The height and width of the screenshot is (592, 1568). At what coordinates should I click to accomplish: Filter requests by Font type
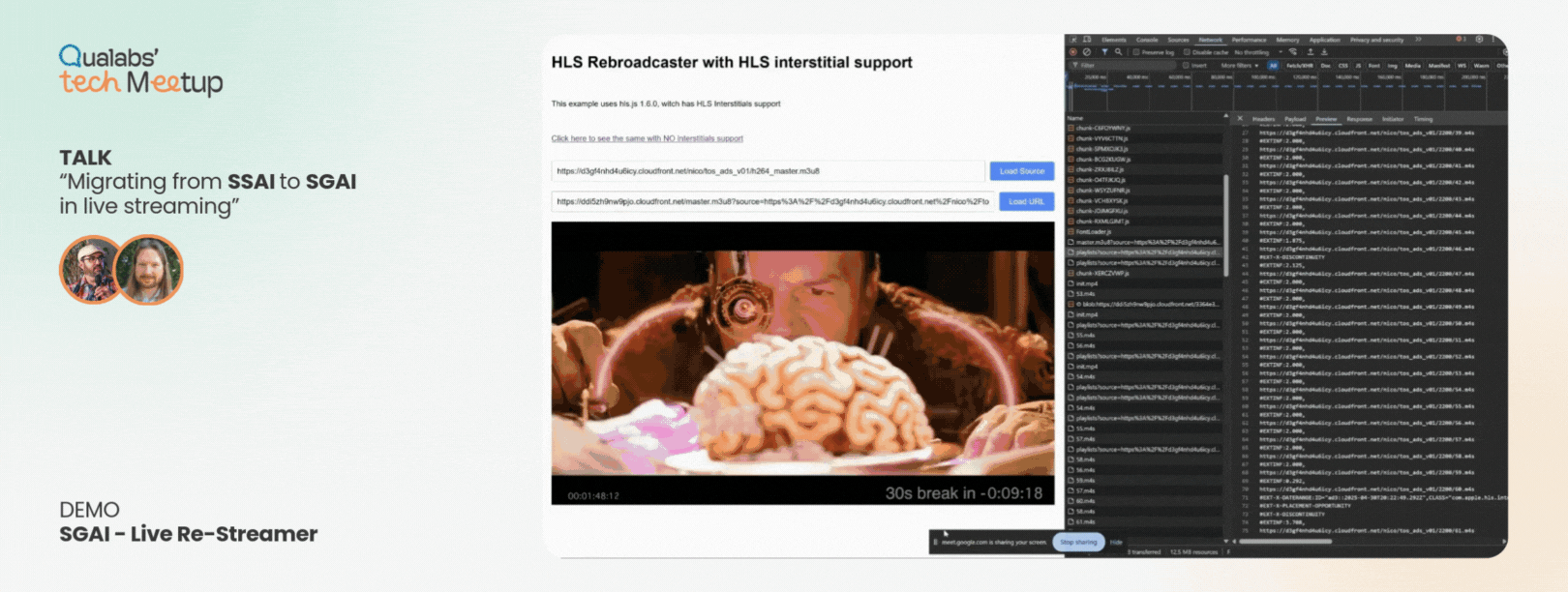(x=1373, y=66)
